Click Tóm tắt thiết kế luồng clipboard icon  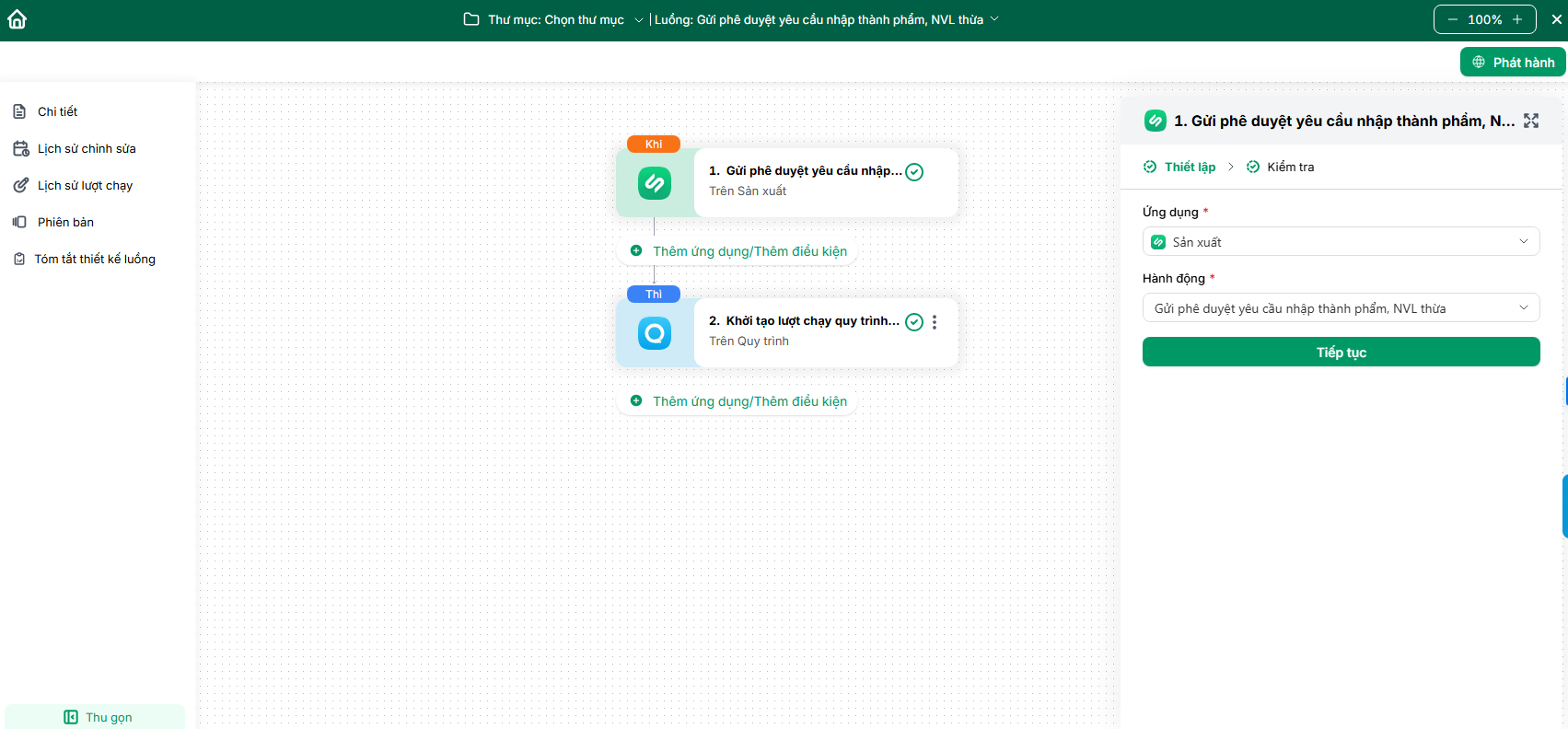(19, 259)
